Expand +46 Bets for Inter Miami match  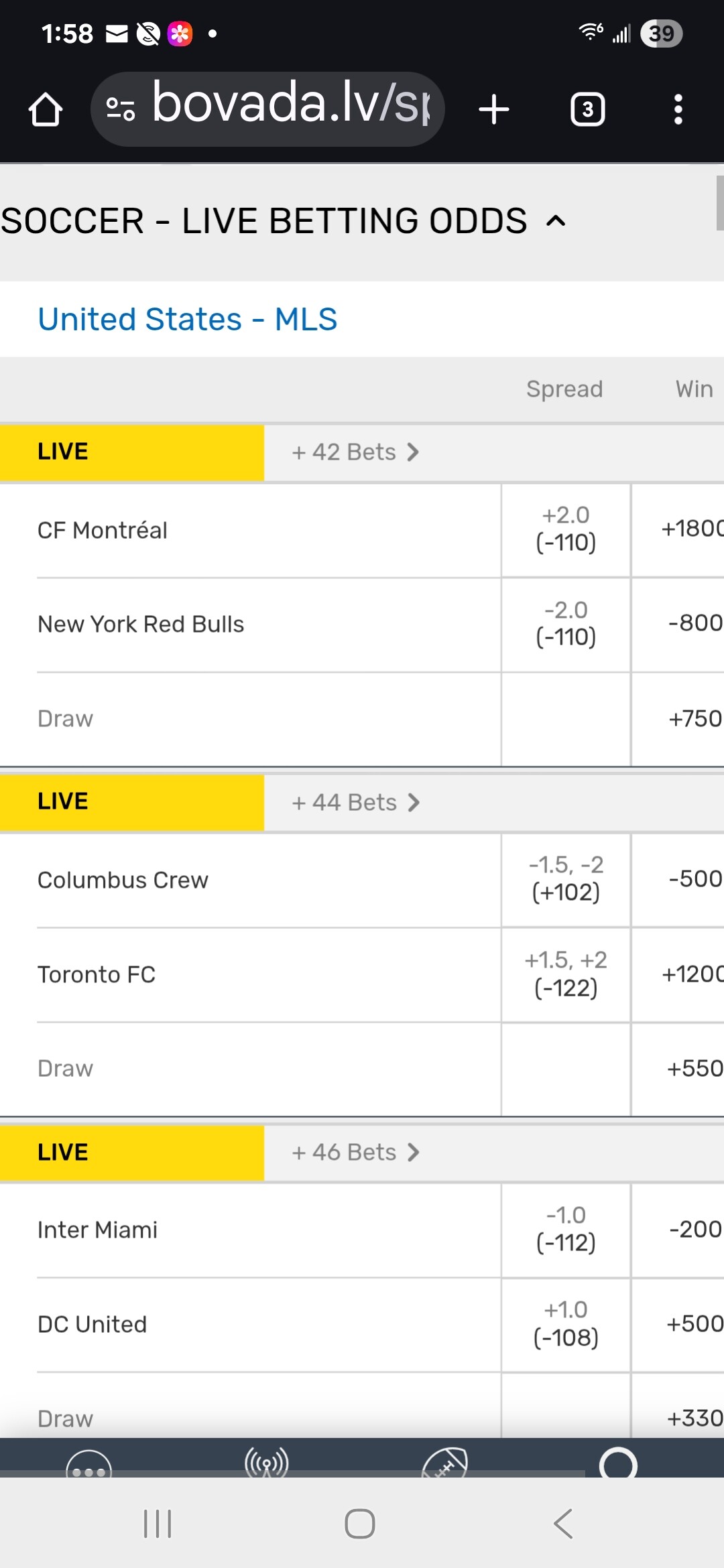[x=355, y=1152]
